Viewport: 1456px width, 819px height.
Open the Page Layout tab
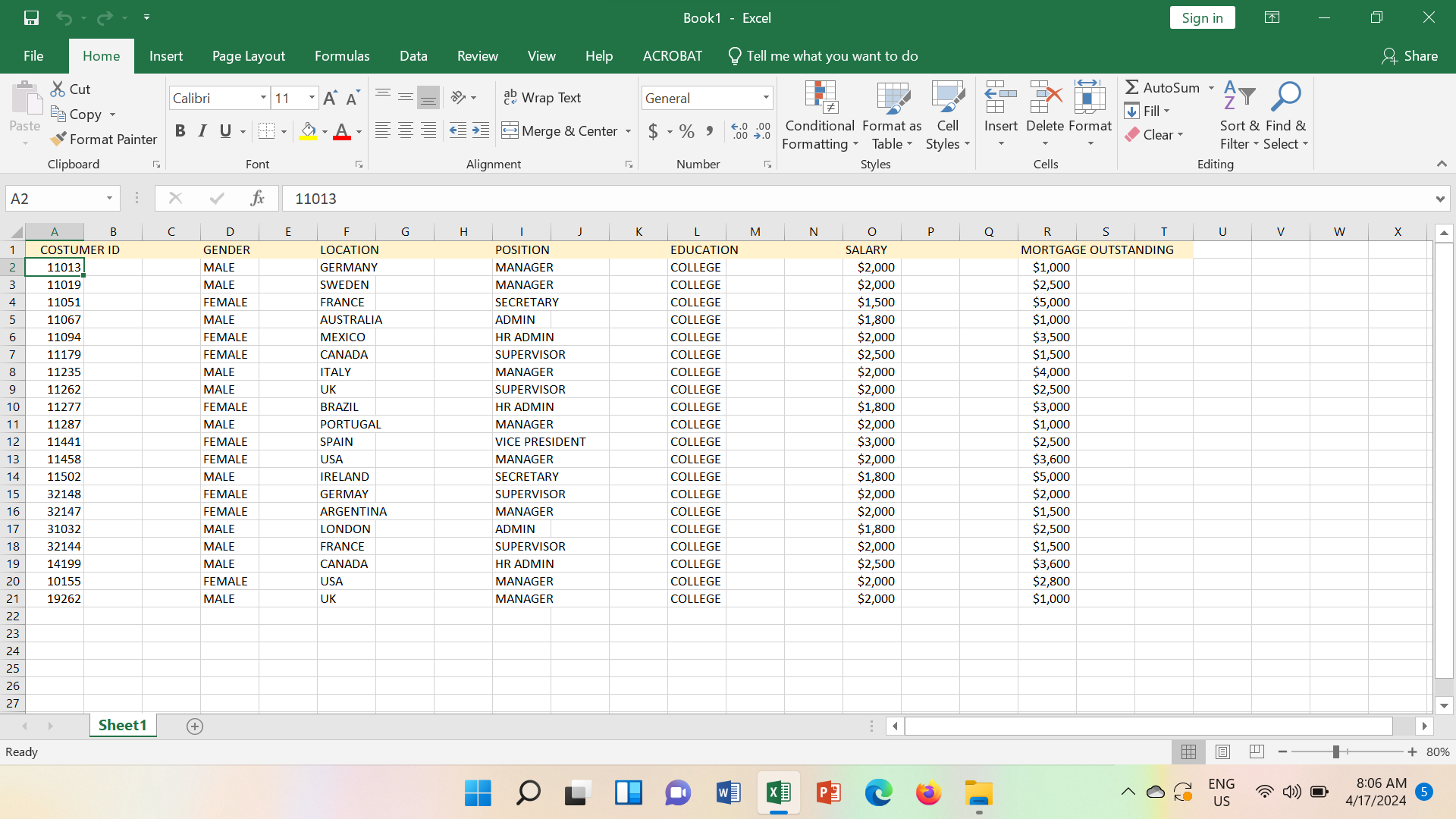point(248,55)
